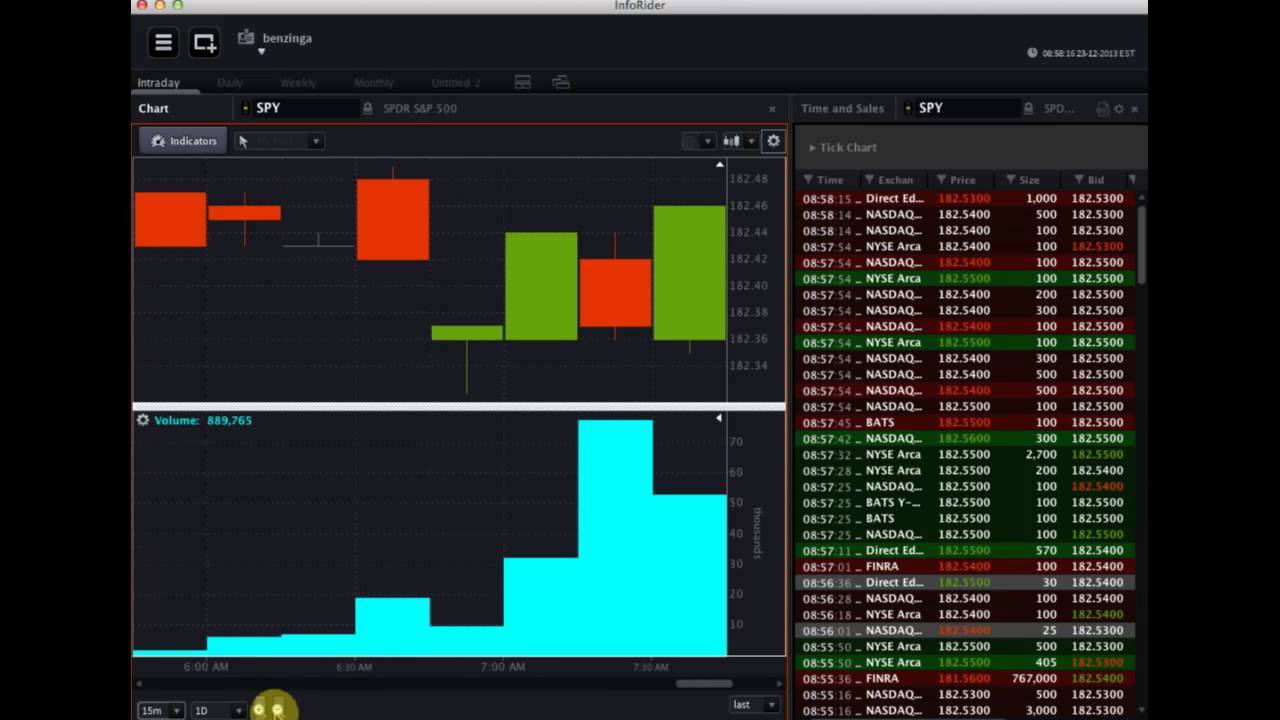
Task: Select the 08:57:45 BATS trade row
Action: pyautogui.click(x=966, y=422)
